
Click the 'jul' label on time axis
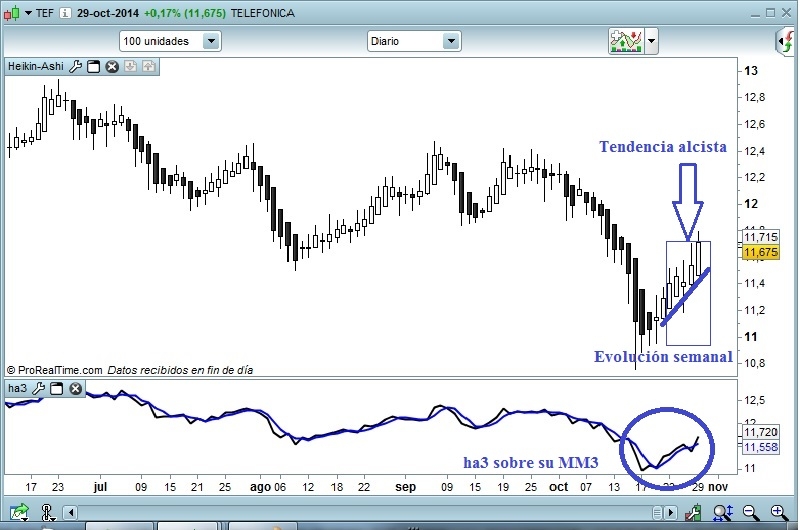tap(101, 487)
